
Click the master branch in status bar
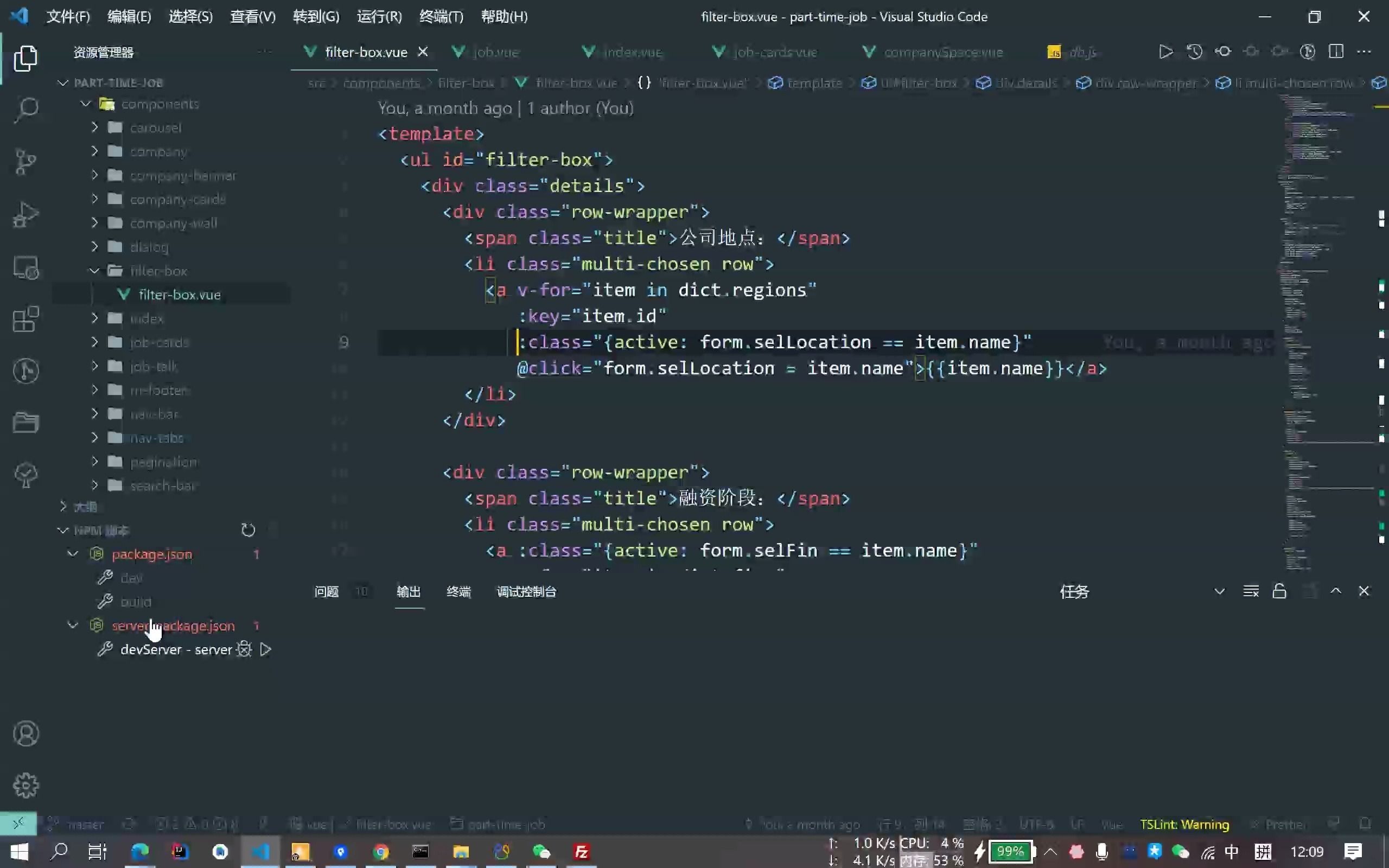click(85, 825)
